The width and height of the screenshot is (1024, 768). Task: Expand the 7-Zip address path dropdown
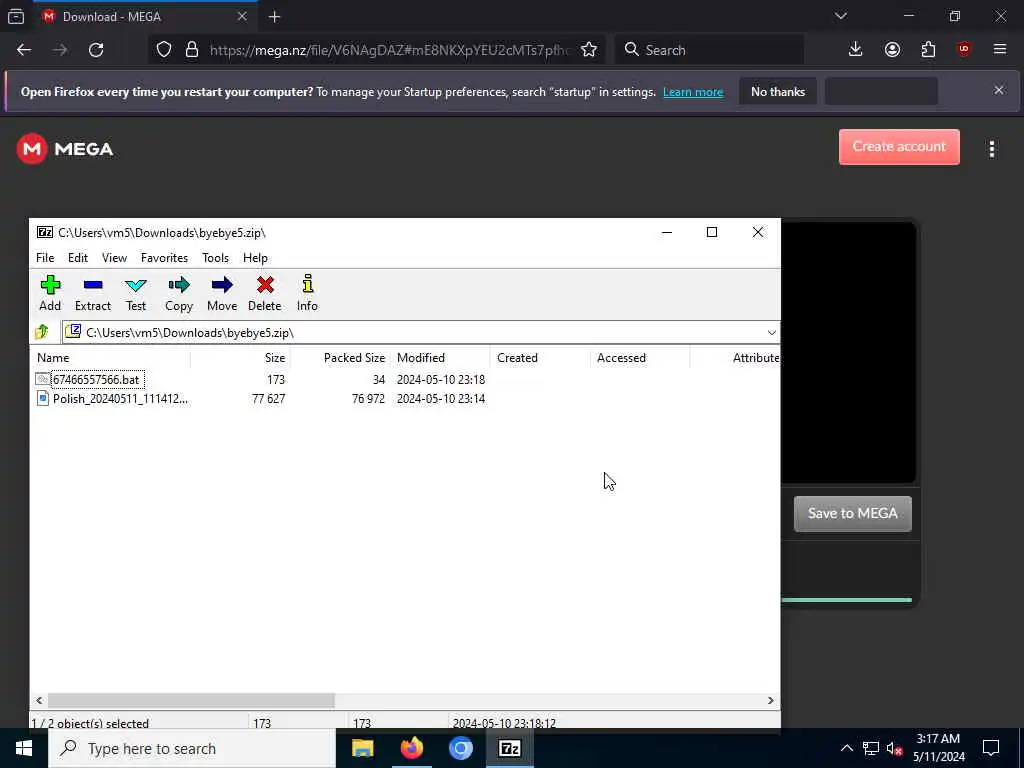point(771,332)
